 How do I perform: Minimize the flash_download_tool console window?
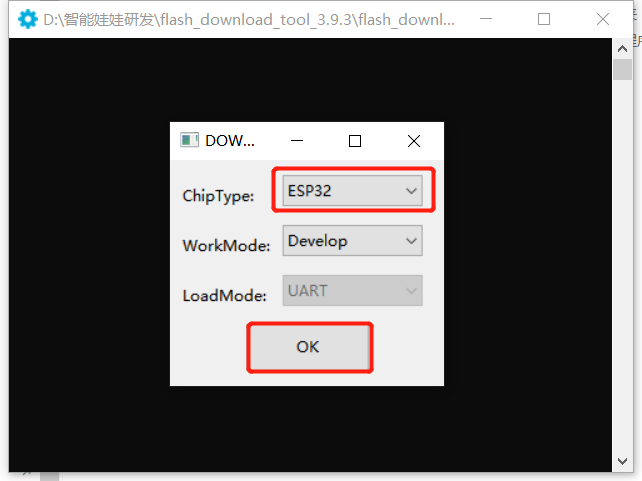(x=486, y=19)
